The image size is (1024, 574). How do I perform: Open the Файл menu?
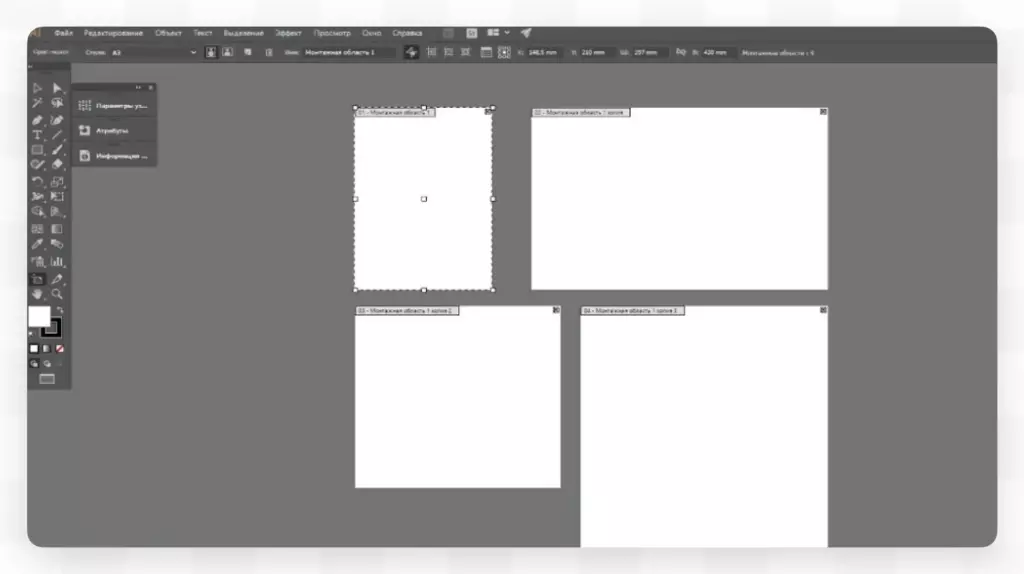click(x=63, y=33)
